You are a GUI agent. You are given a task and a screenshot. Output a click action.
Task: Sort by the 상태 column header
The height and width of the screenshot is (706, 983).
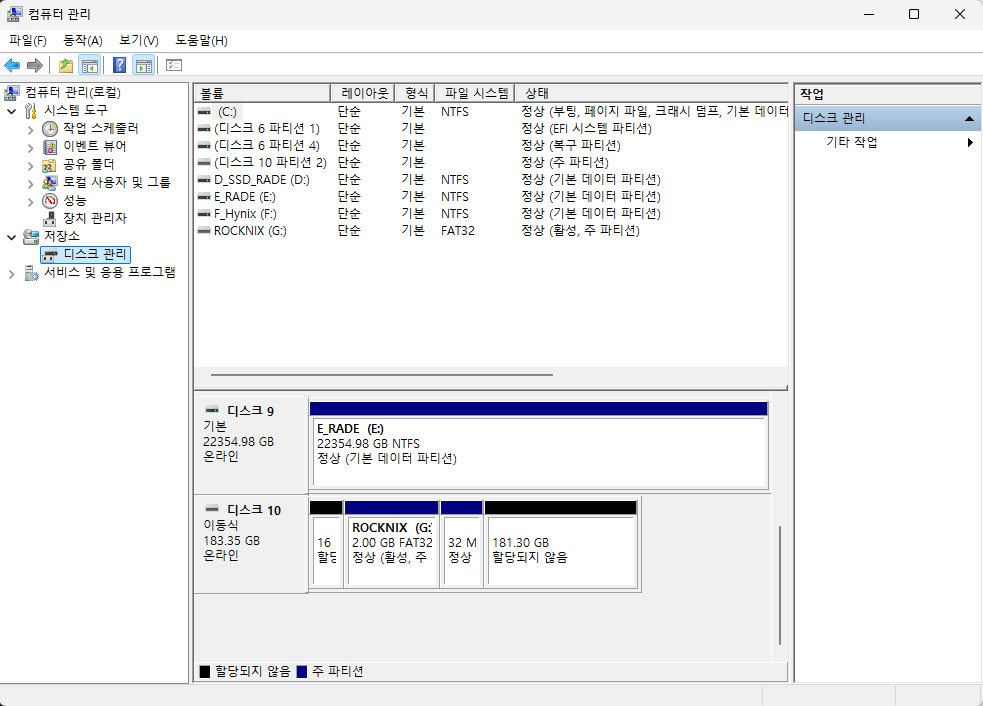point(651,93)
